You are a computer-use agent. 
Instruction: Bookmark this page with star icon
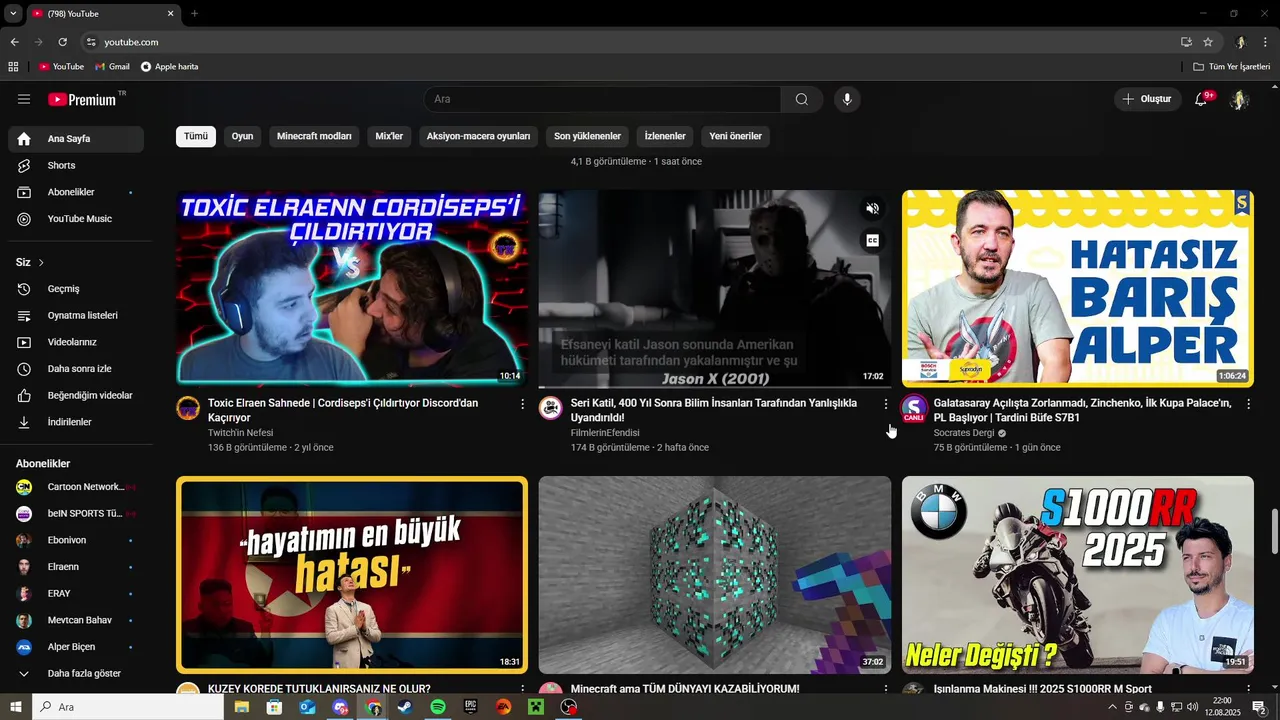click(x=1208, y=42)
